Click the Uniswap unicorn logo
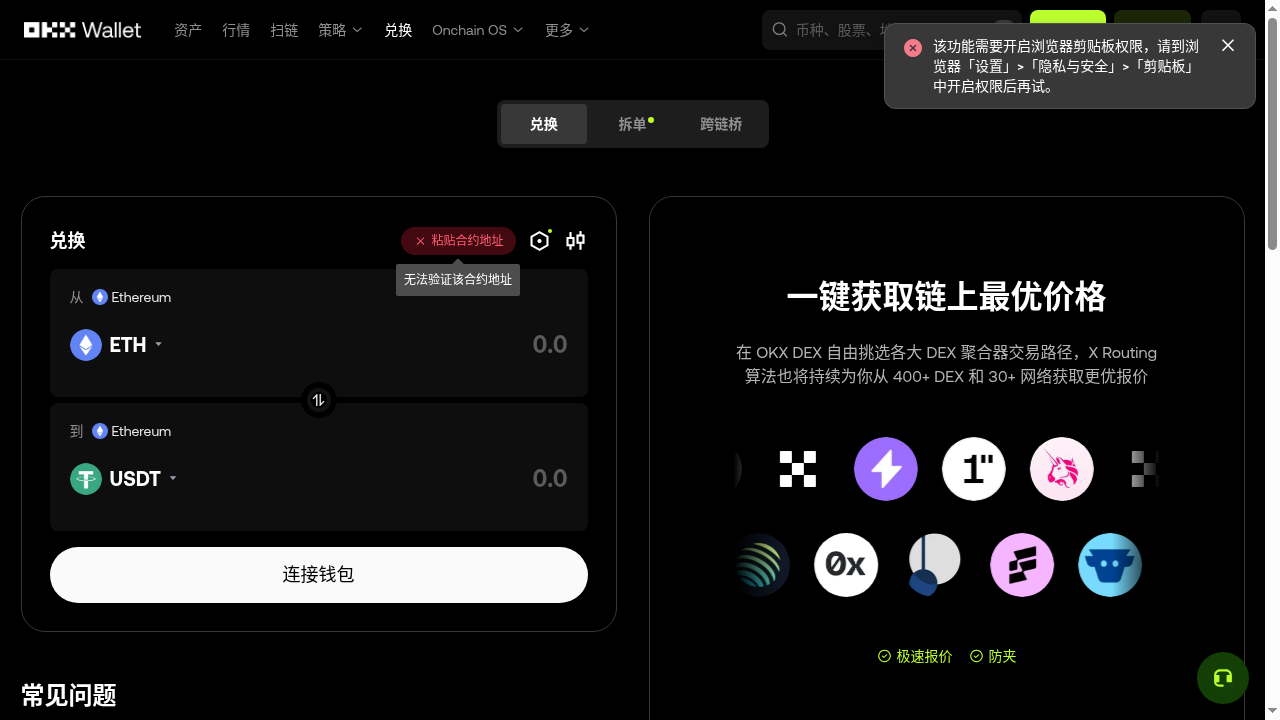Viewport: 1280px width, 720px height. pos(1062,469)
